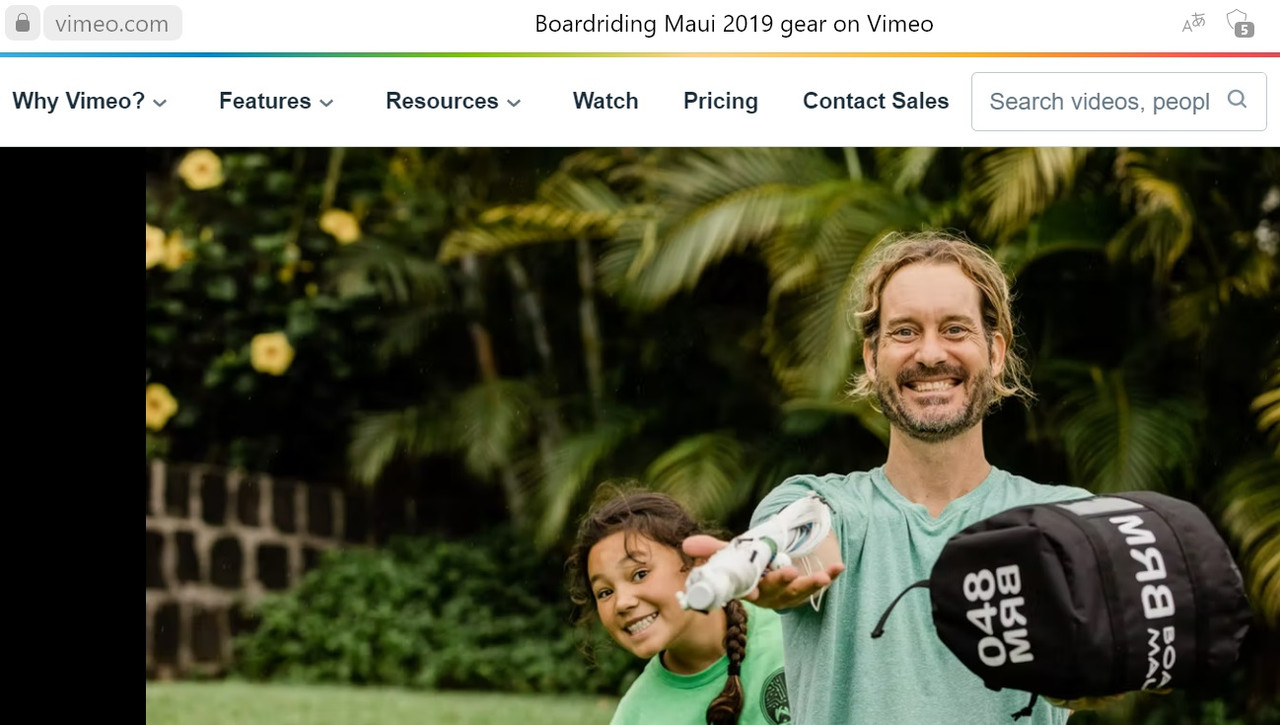
Task: Click the page title Boardriding Maui 2019 gear
Action: (734, 24)
